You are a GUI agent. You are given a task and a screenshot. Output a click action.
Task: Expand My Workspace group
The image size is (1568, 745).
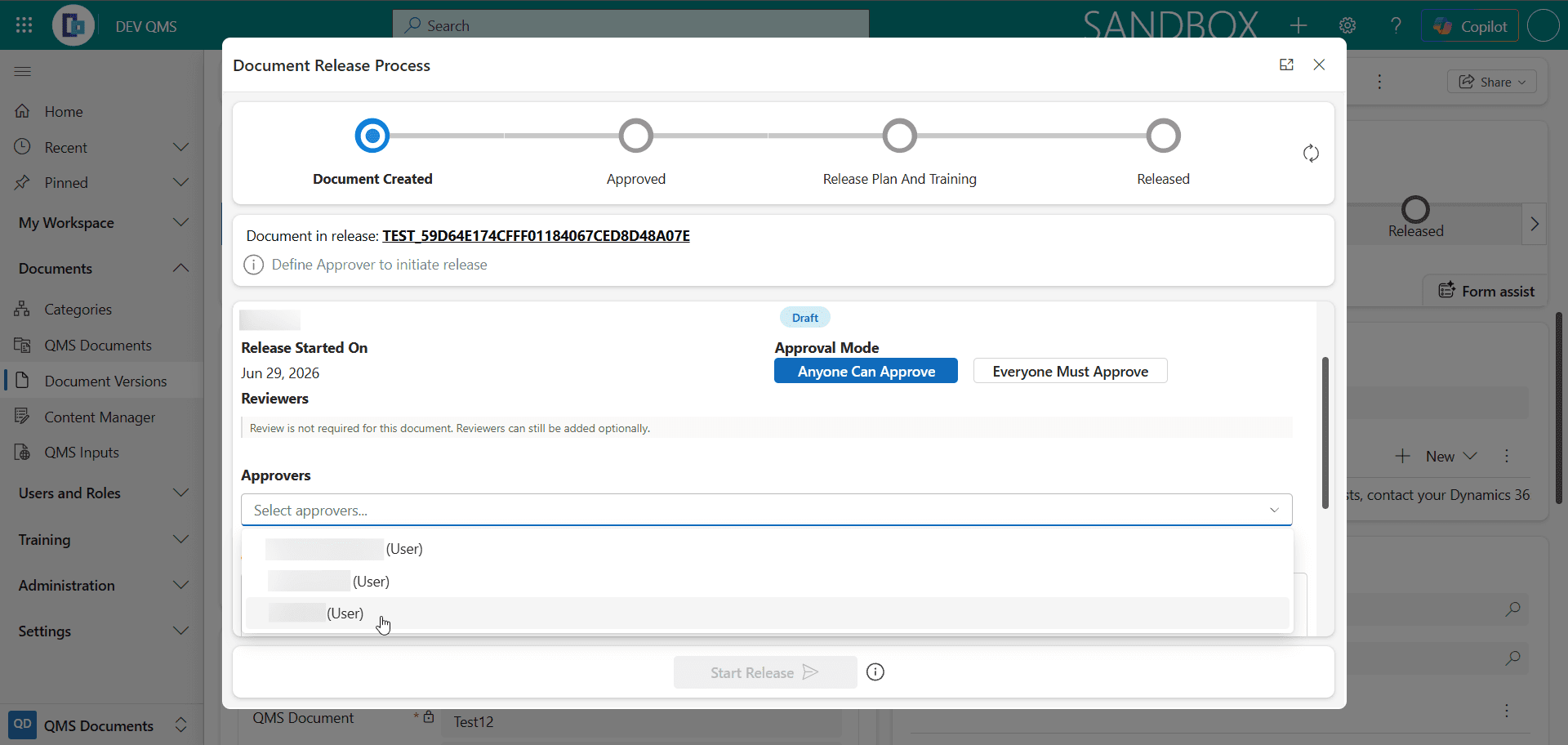pyautogui.click(x=181, y=222)
